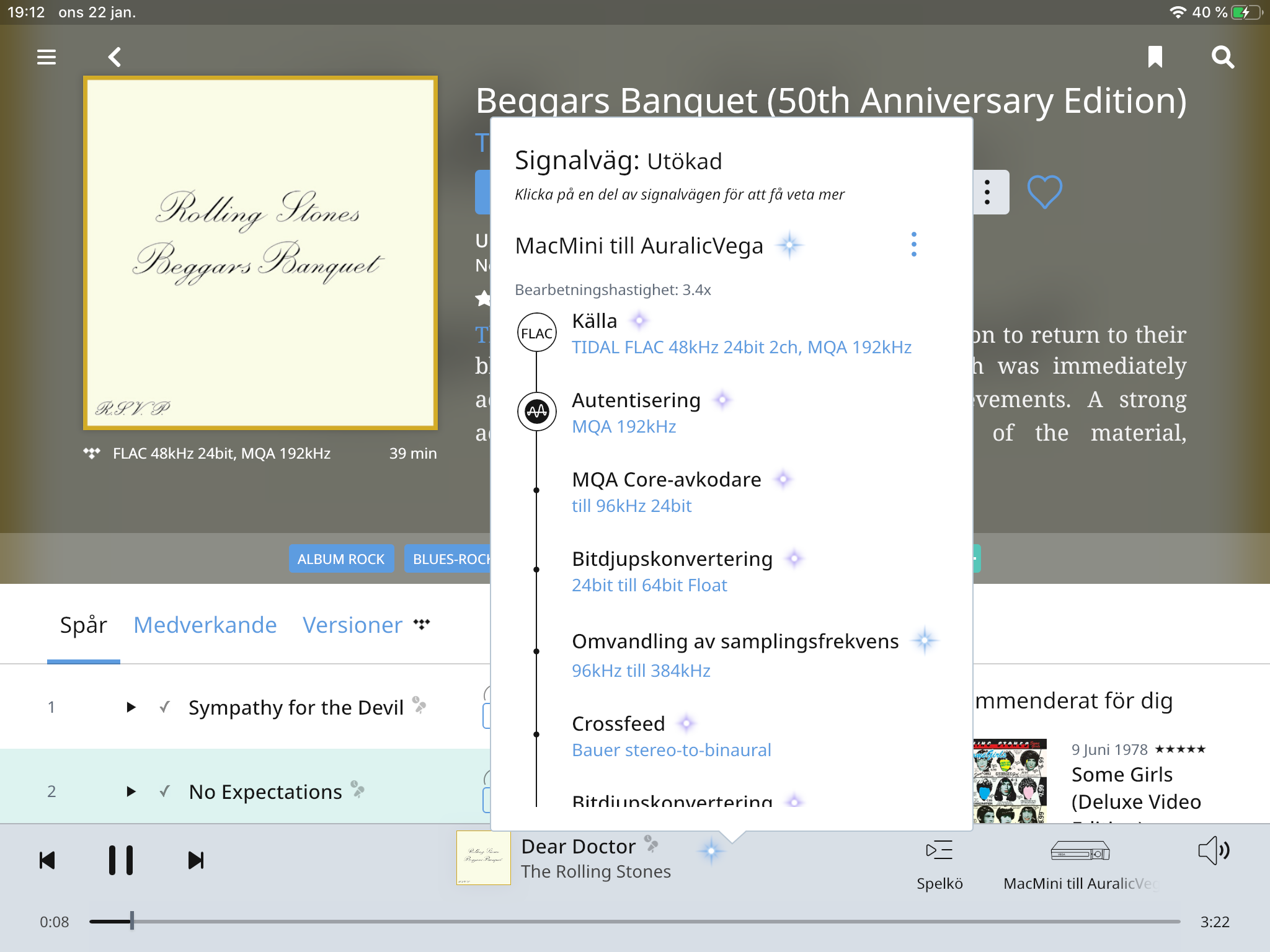Click the signal path star by Dear Doctor
The height and width of the screenshot is (952, 1270).
pos(711,851)
